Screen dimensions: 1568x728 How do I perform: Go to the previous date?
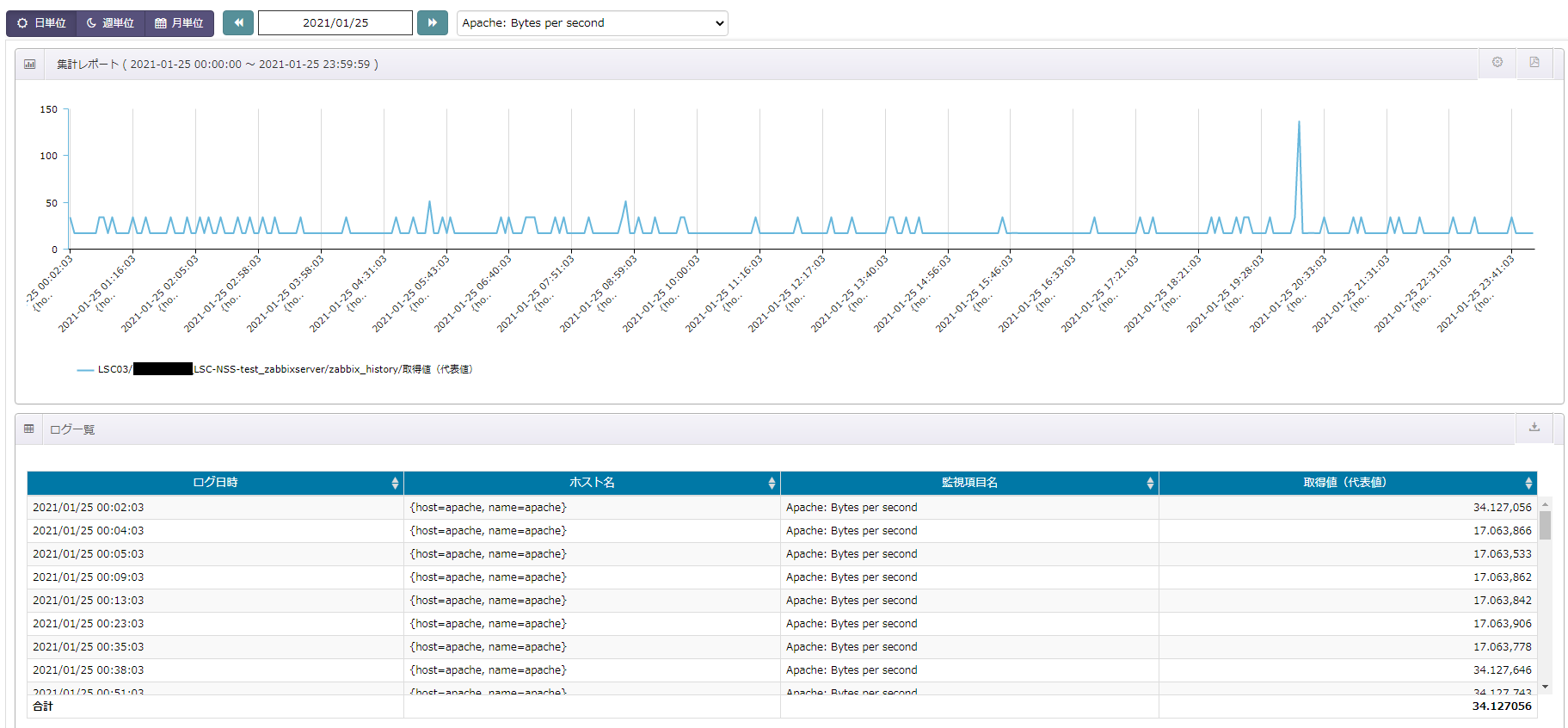coord(238,23)
